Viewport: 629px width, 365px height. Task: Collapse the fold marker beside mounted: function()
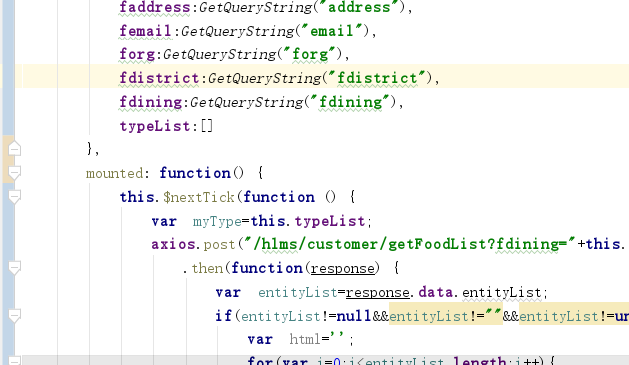coord(14,173)
